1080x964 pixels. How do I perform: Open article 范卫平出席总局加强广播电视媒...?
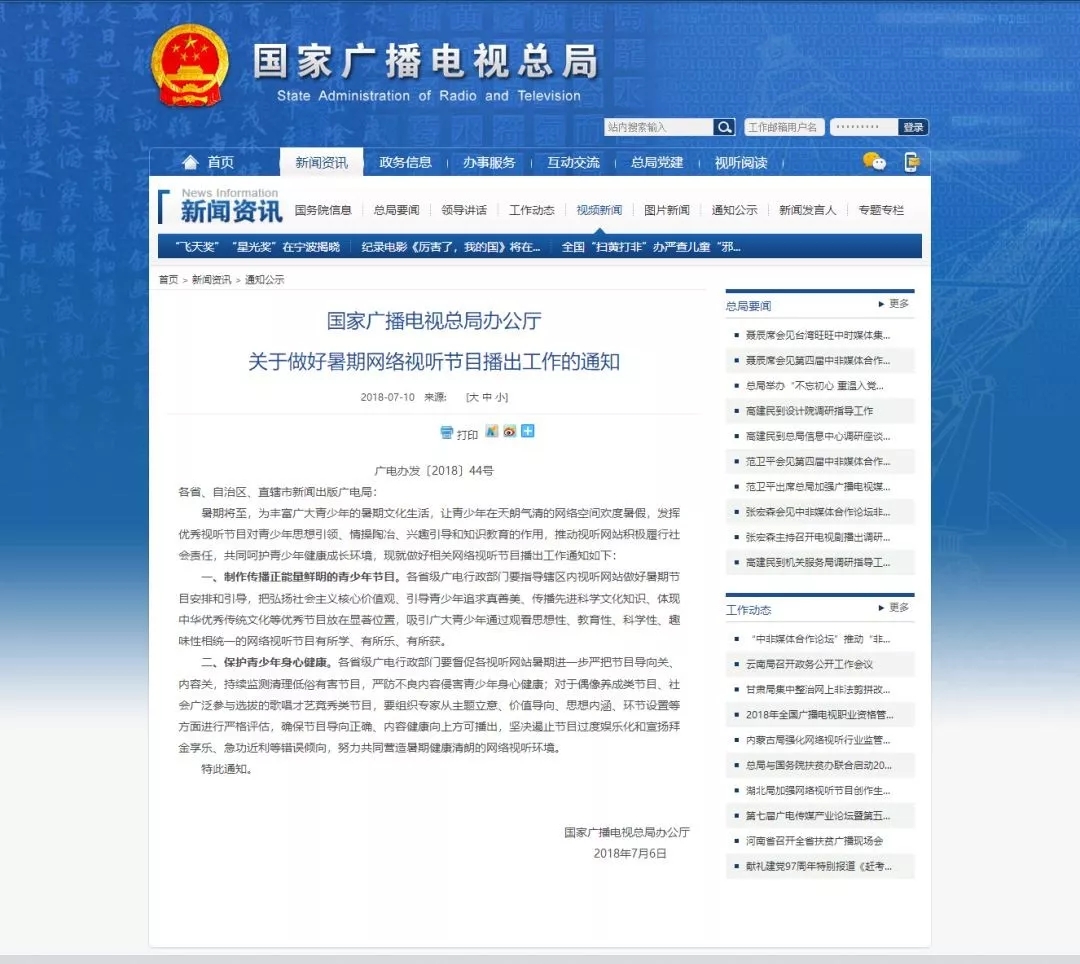pos(818,487)
